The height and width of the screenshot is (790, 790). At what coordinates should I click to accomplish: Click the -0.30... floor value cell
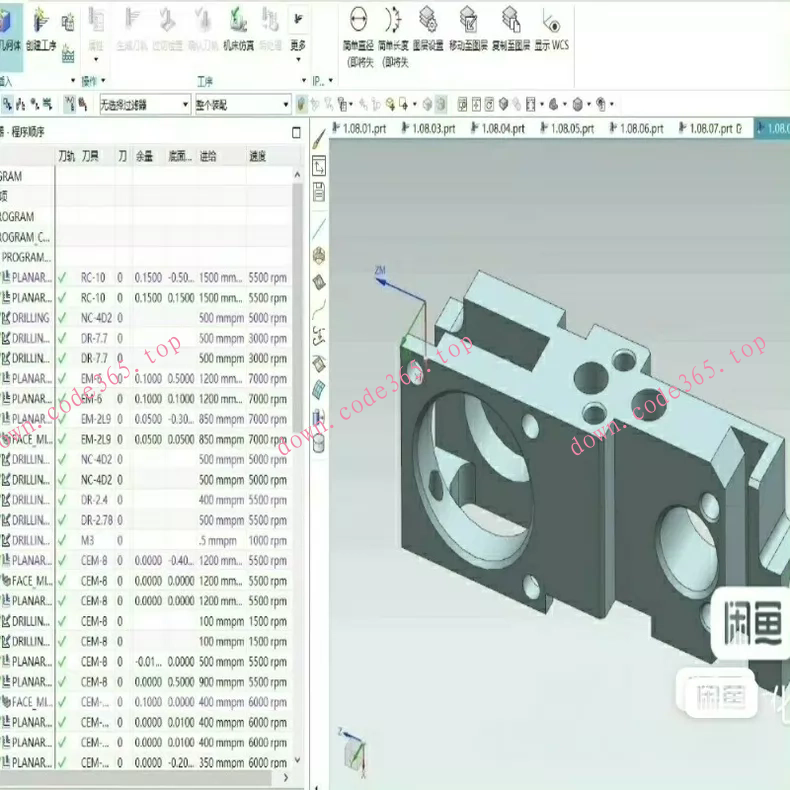(x=181, y=419)
